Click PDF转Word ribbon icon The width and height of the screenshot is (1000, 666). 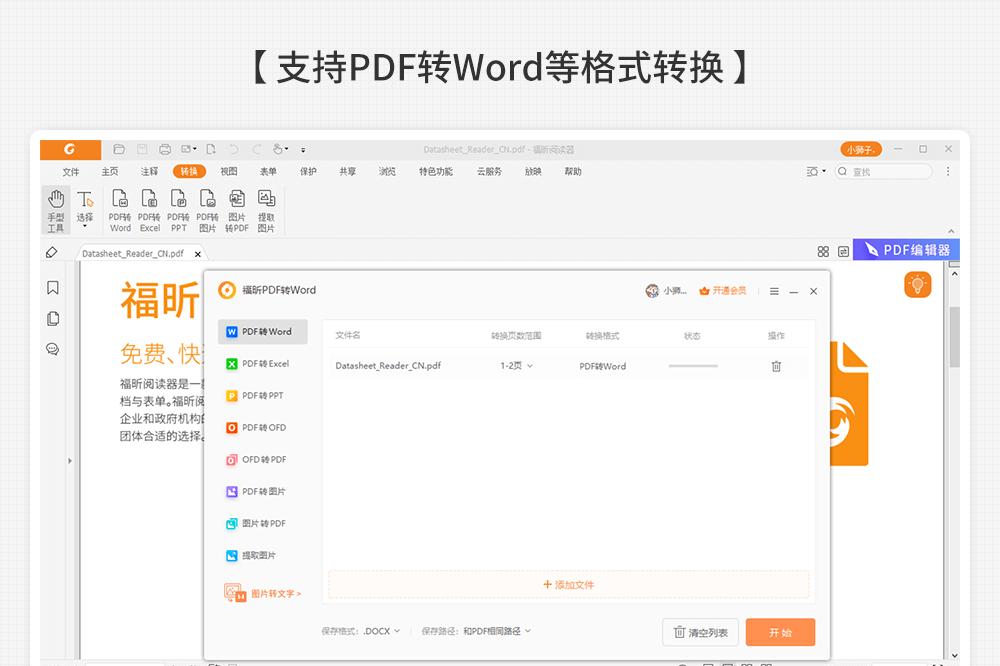click(120, 210)
